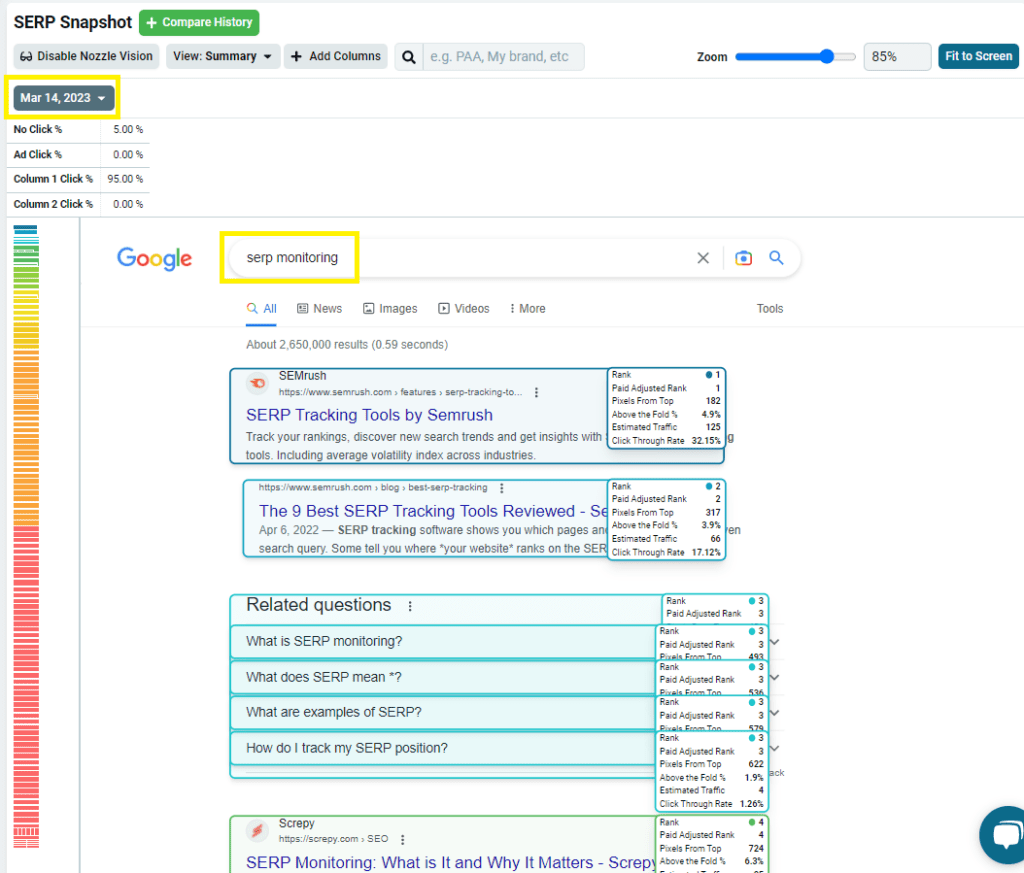
Task: Clear the Google search query with the X
Action: click(703, 258)
